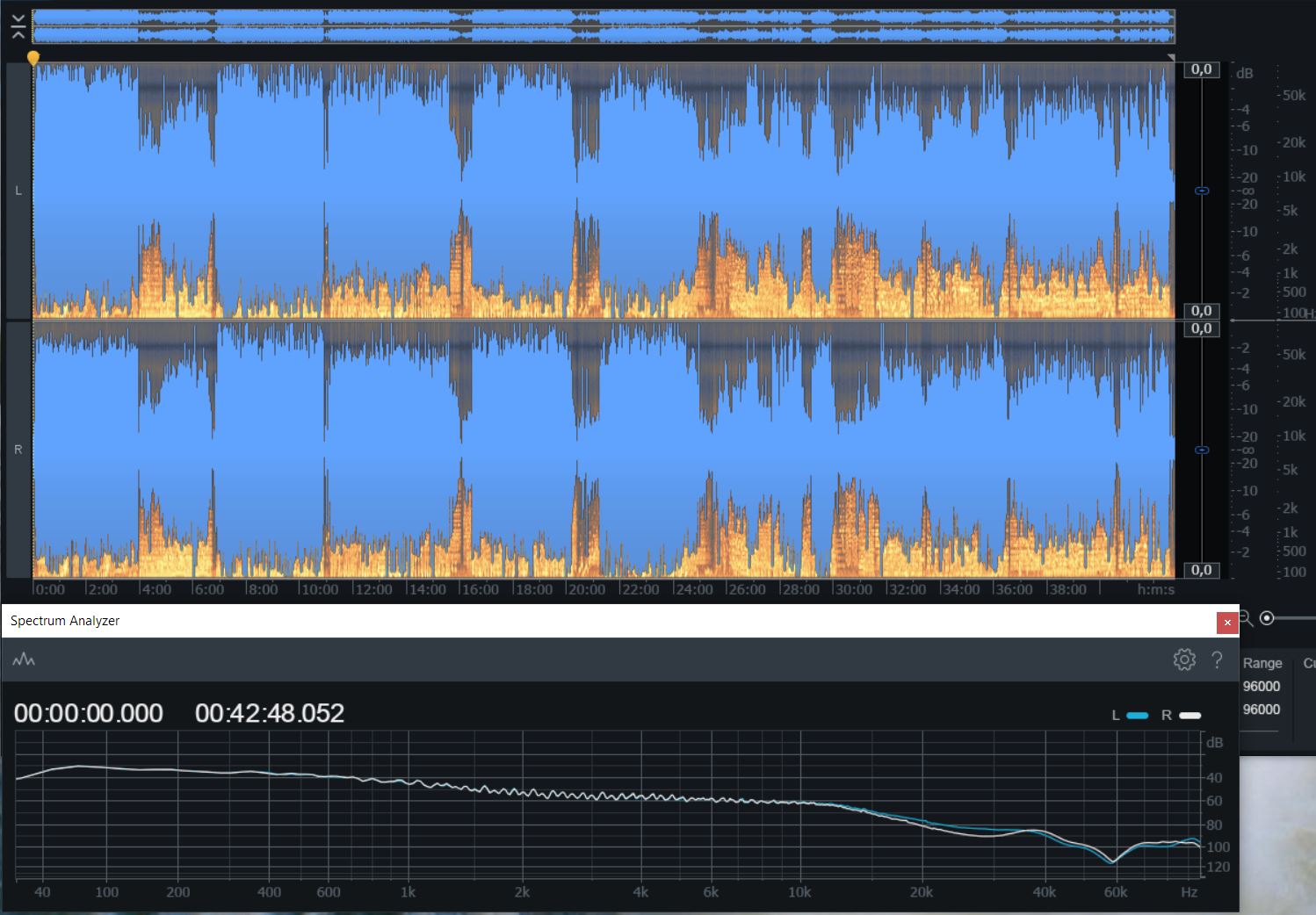Click the zoom slider round handle
This screenshot has height=915, width=1316.
(1267, 618)
